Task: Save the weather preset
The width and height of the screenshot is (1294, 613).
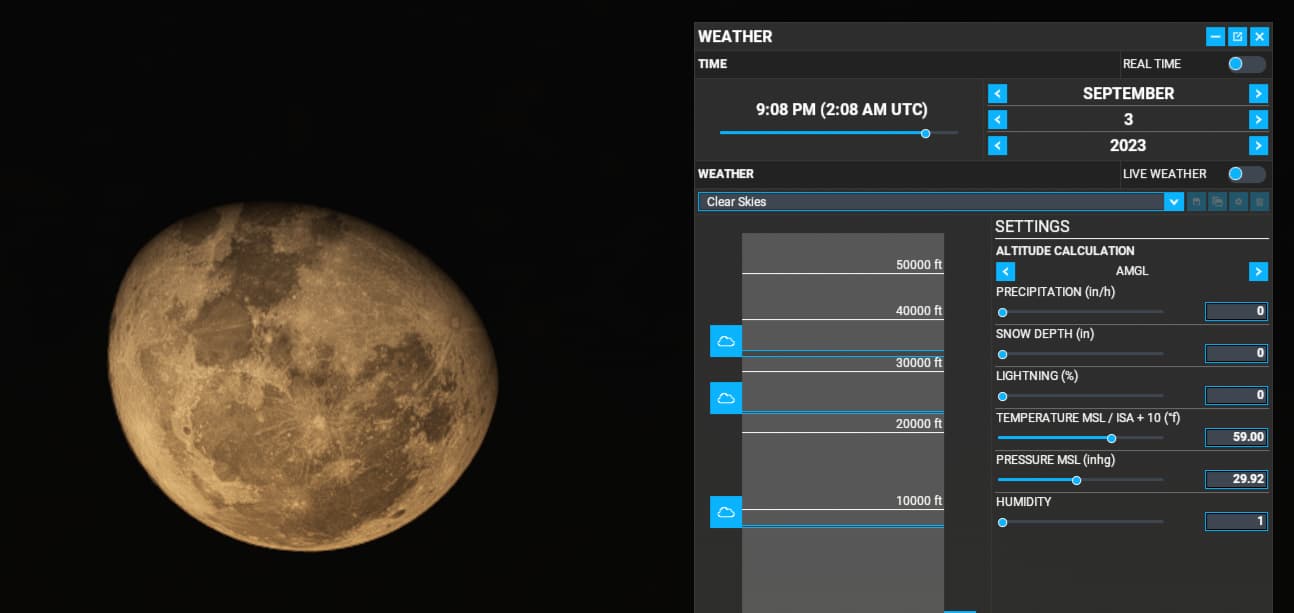Action: [1196, 202]
